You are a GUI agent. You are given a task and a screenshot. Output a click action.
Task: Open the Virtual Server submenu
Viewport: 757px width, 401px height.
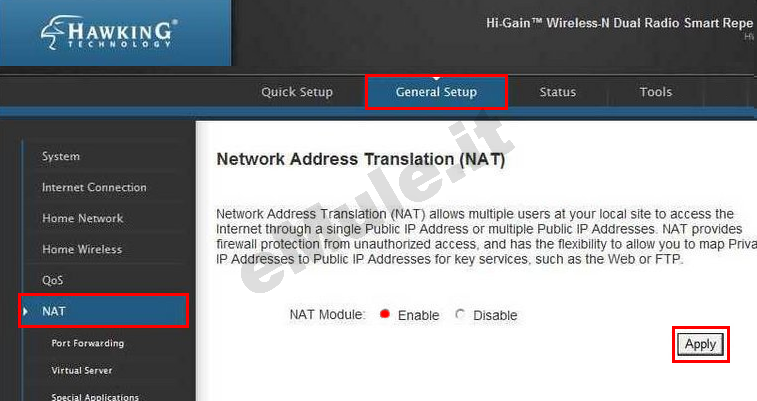82,370
